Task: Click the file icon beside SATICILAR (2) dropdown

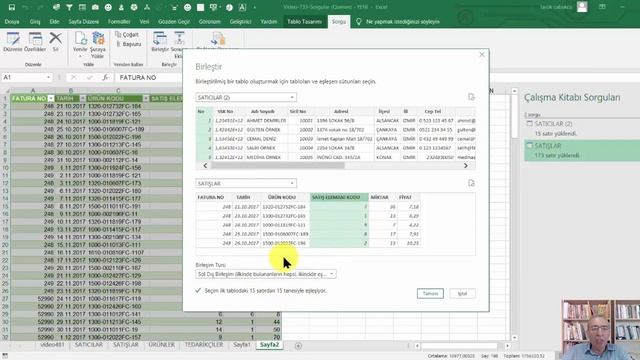Action: point(471,97)
